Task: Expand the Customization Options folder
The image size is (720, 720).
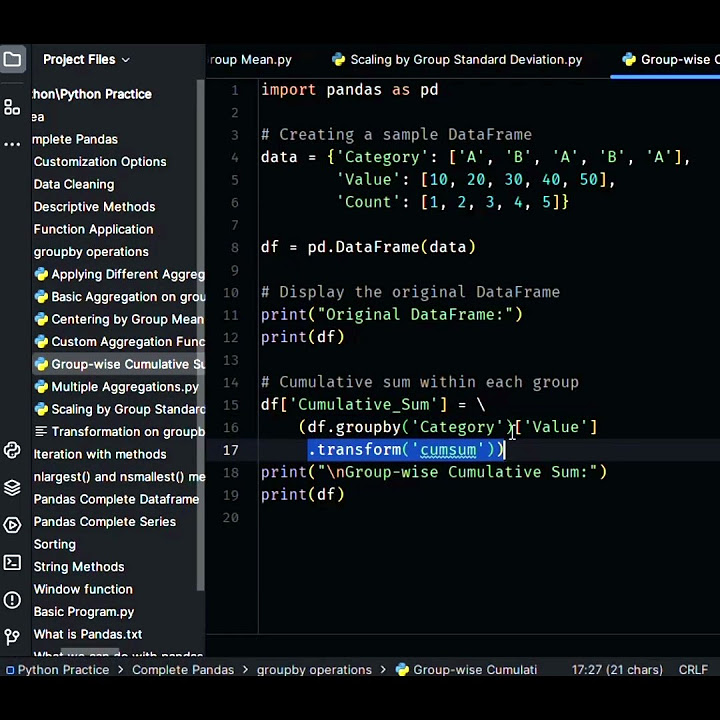Action: 100,162
